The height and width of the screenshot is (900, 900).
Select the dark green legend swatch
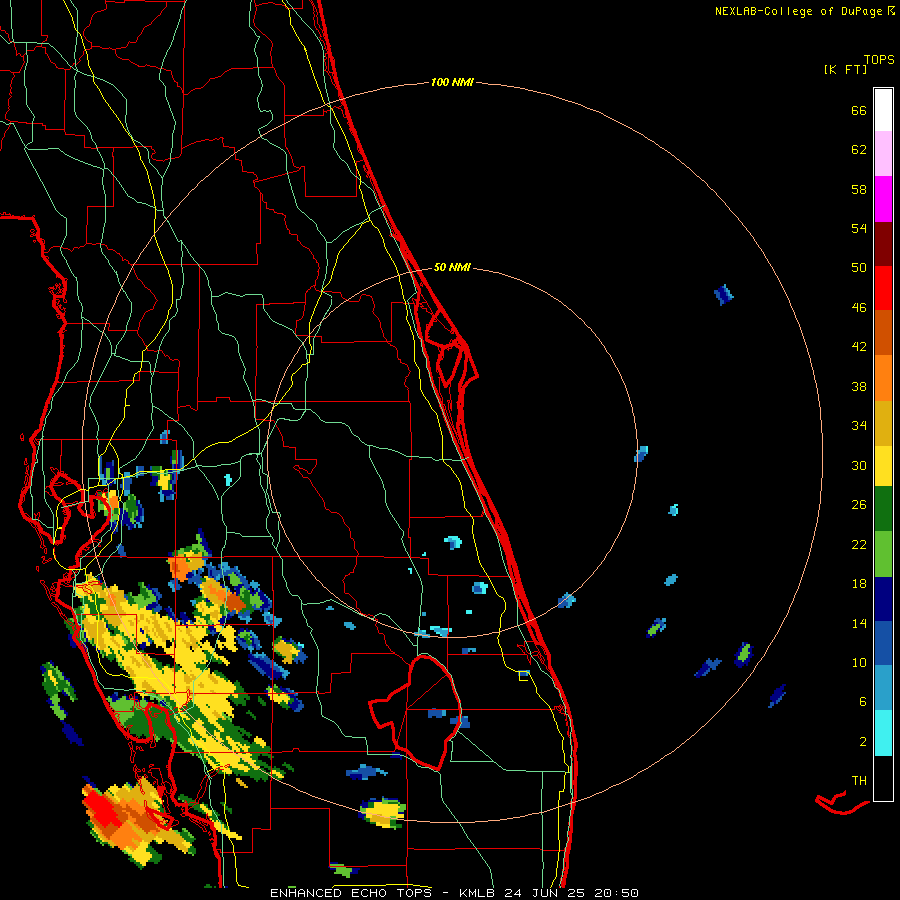click(x=883, y=509)
